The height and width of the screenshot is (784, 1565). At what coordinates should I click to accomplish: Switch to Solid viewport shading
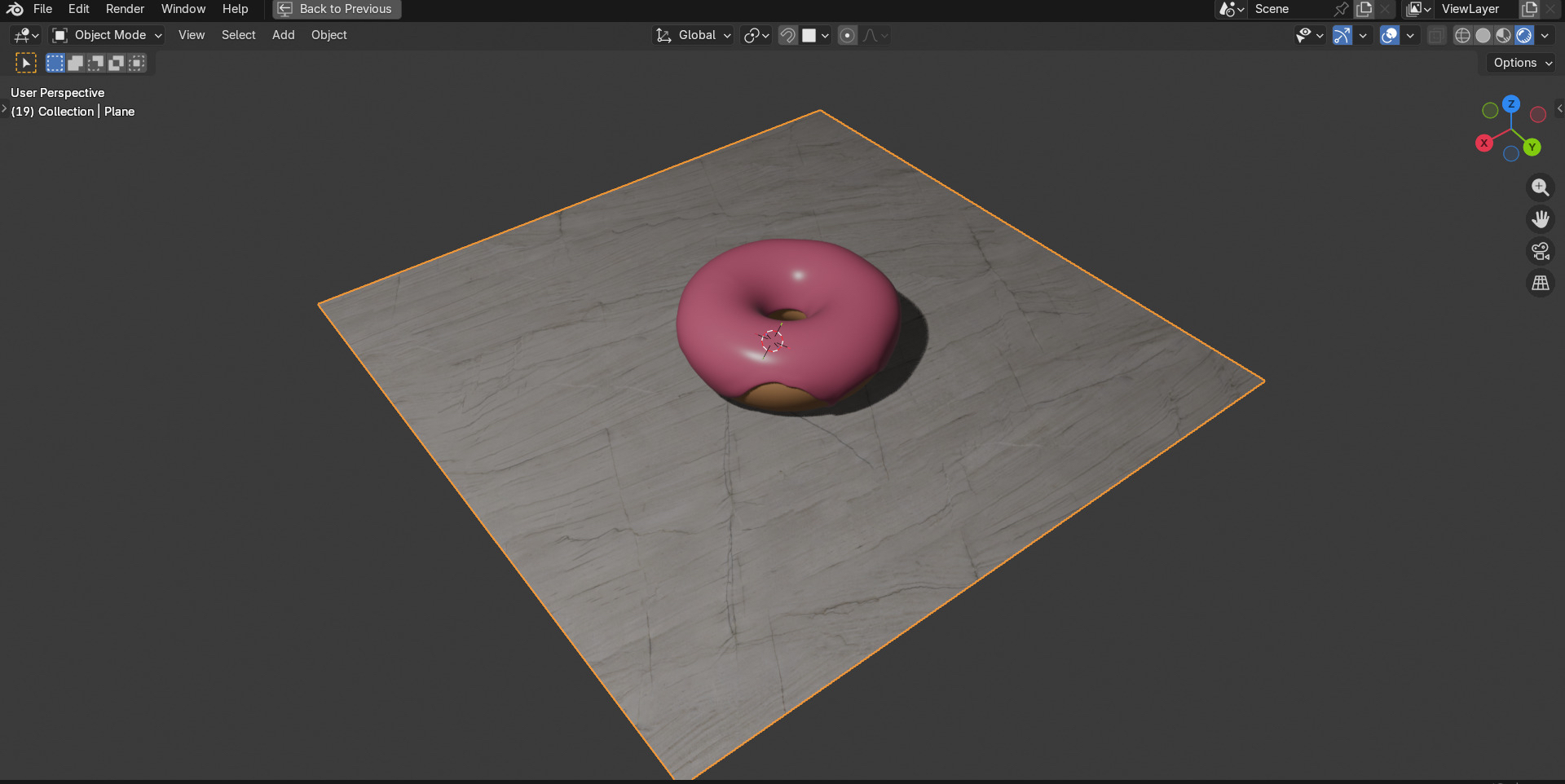pyautogui.click(x=1483, y=35)
